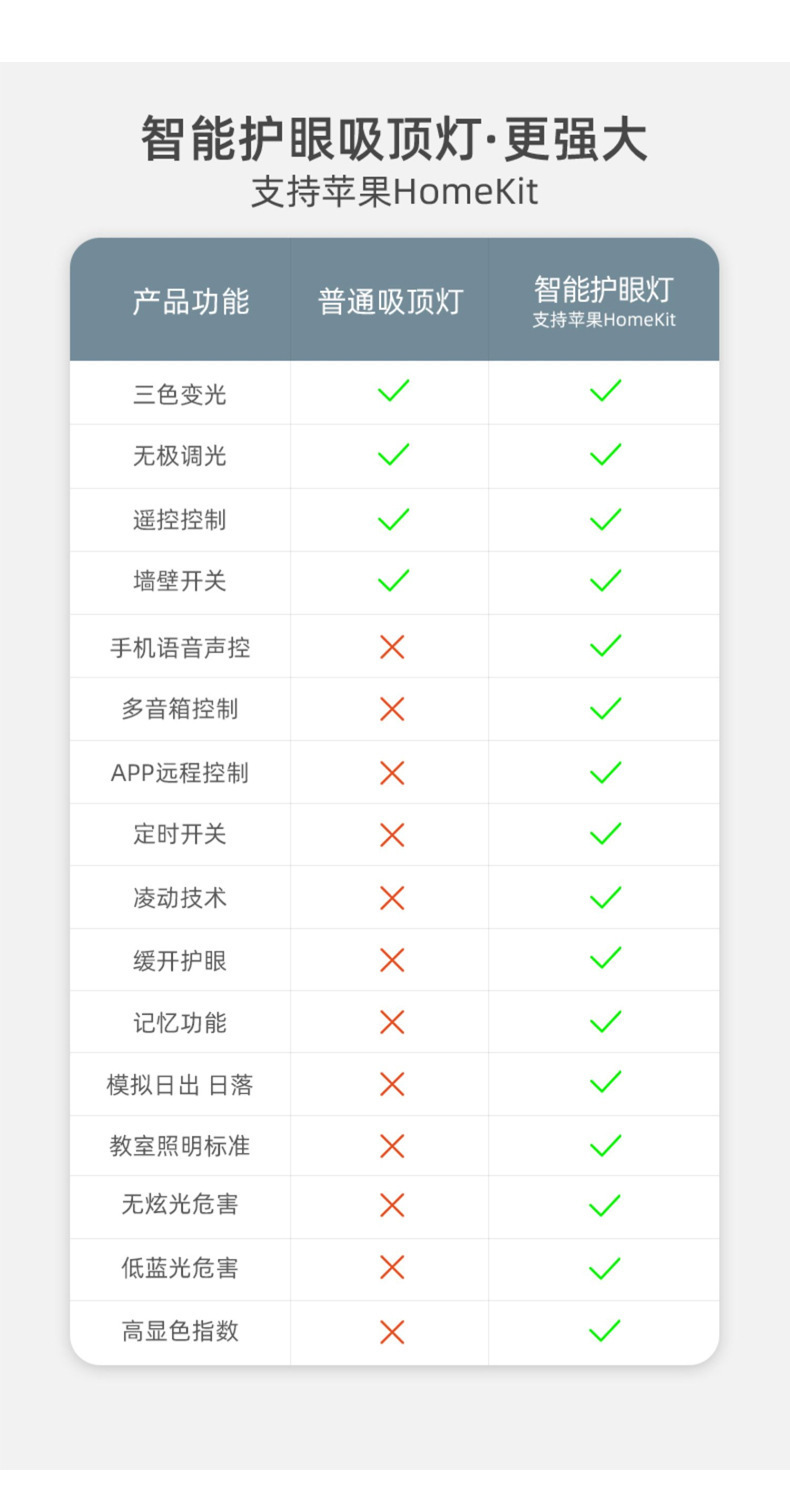The image size is (790, 1494).
Task: Click the green checkmark in the APP远程控制 row
Action: (605, 772)
